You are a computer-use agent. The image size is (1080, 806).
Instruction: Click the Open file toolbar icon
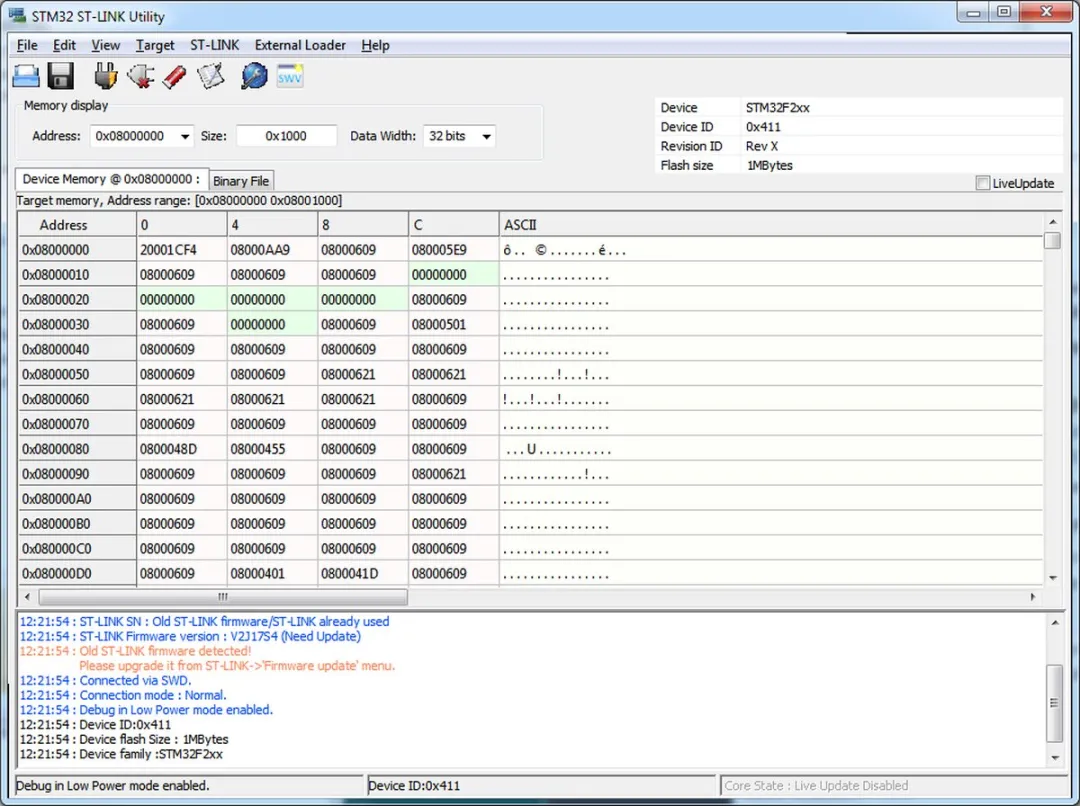tap(26, 76)
